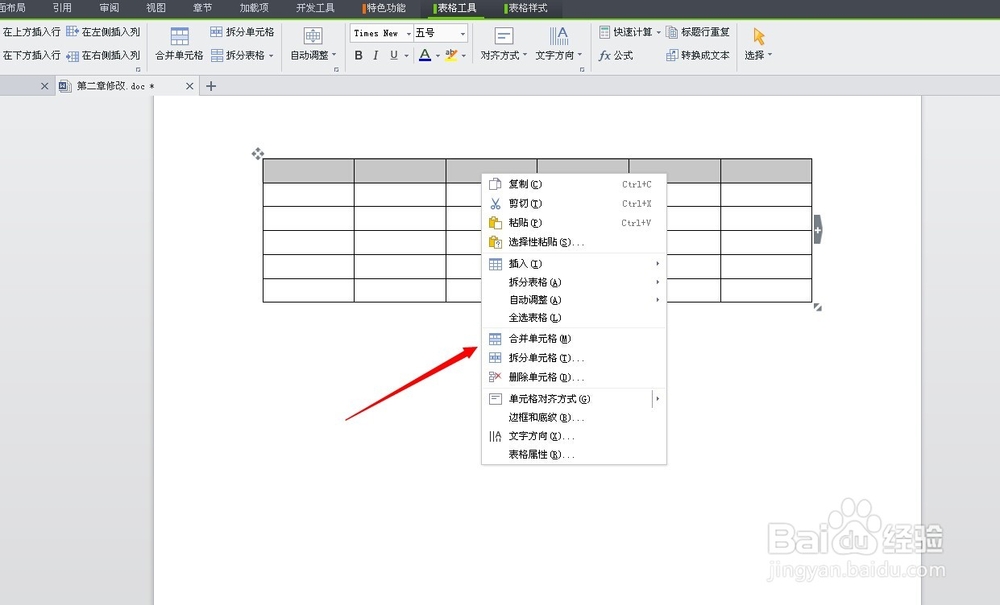
Task: Choose 边框和底纹 Borders and Shading
Action: pos(574,418)
